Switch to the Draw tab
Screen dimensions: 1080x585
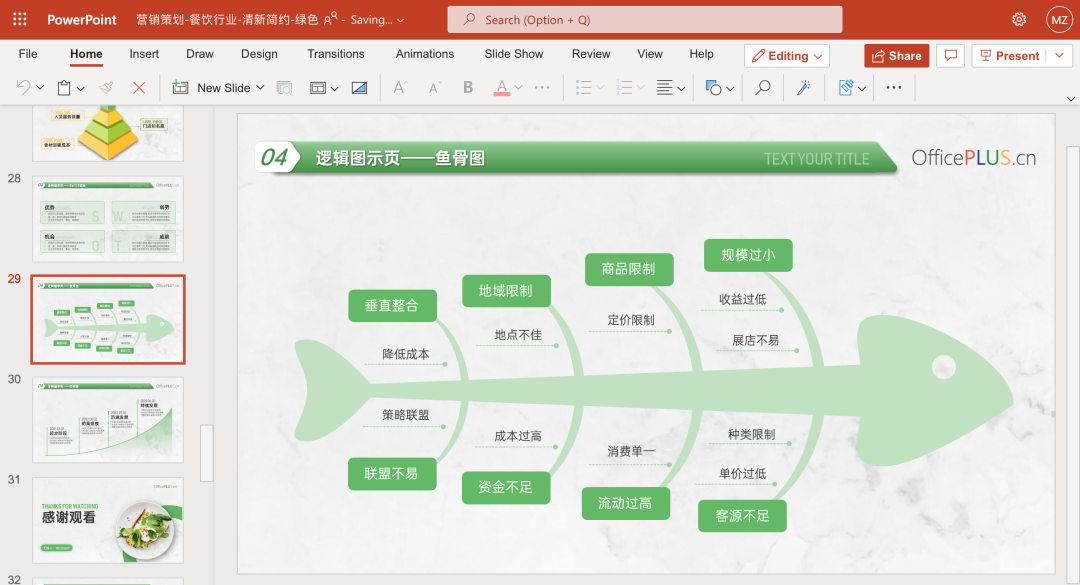pos(200,54)
